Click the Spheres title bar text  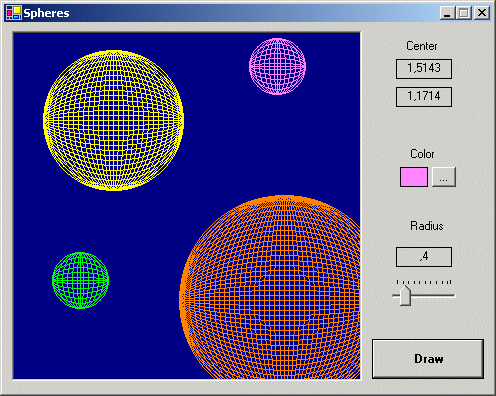(46, 13)
